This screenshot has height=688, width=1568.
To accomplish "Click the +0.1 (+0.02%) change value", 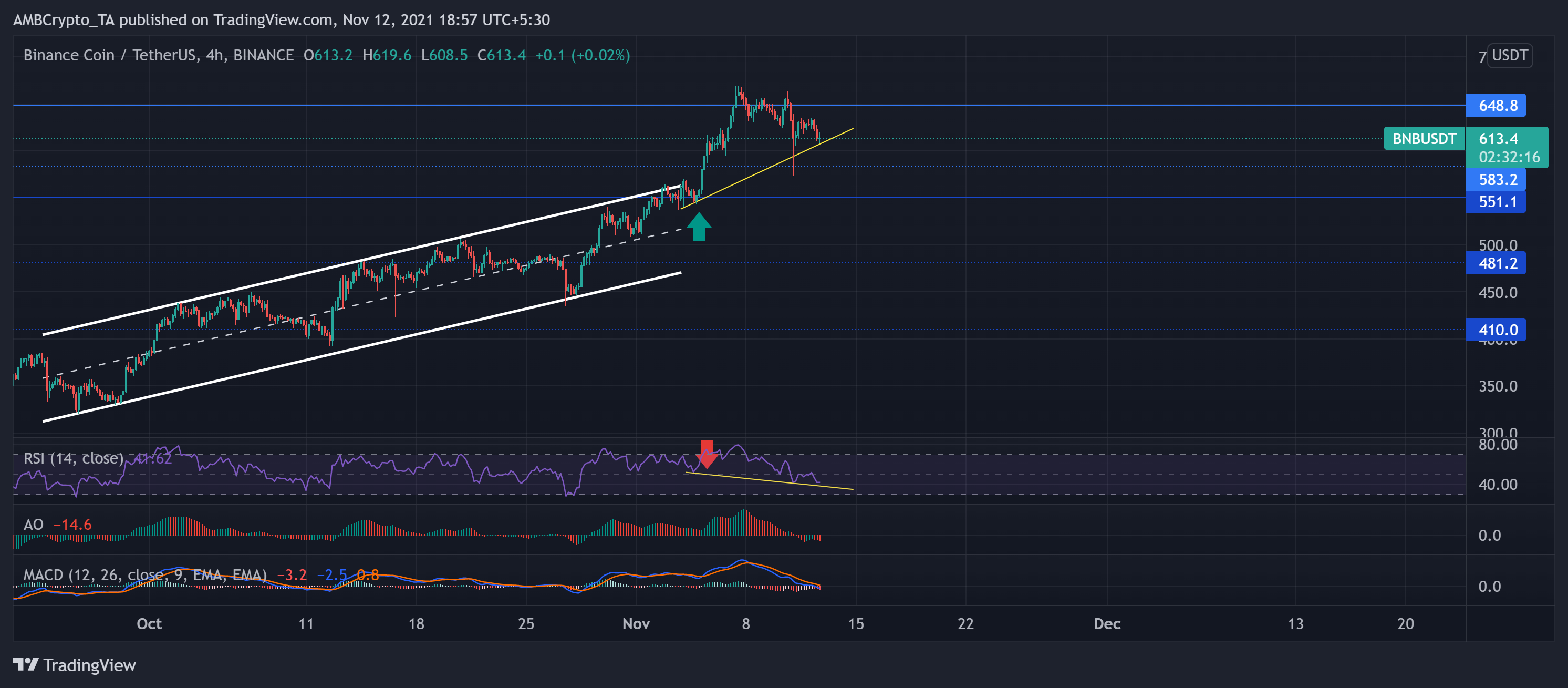I will click(x=583, y=55).
